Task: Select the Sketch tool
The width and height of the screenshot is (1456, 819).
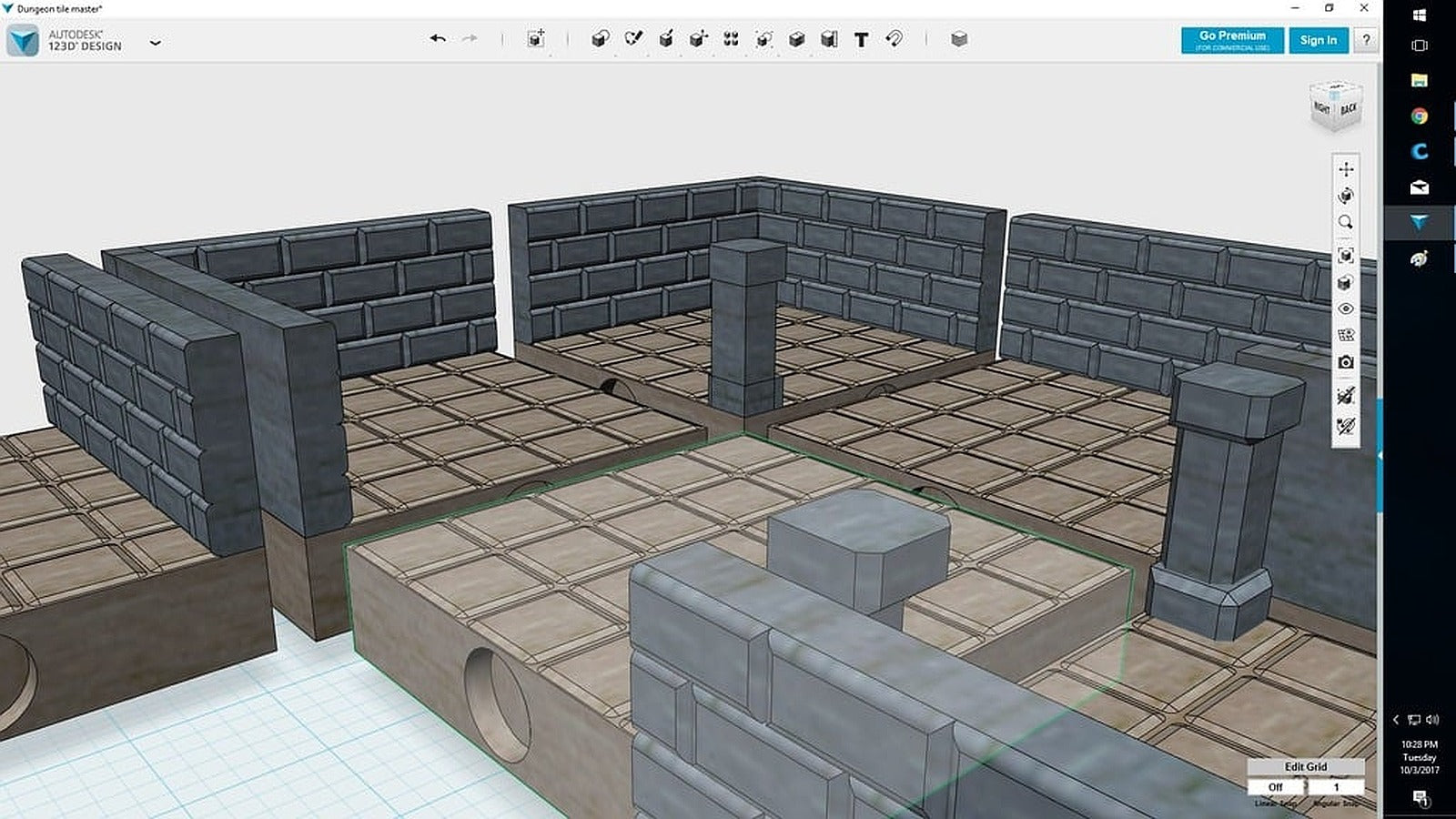Action: tap(633, 39)
